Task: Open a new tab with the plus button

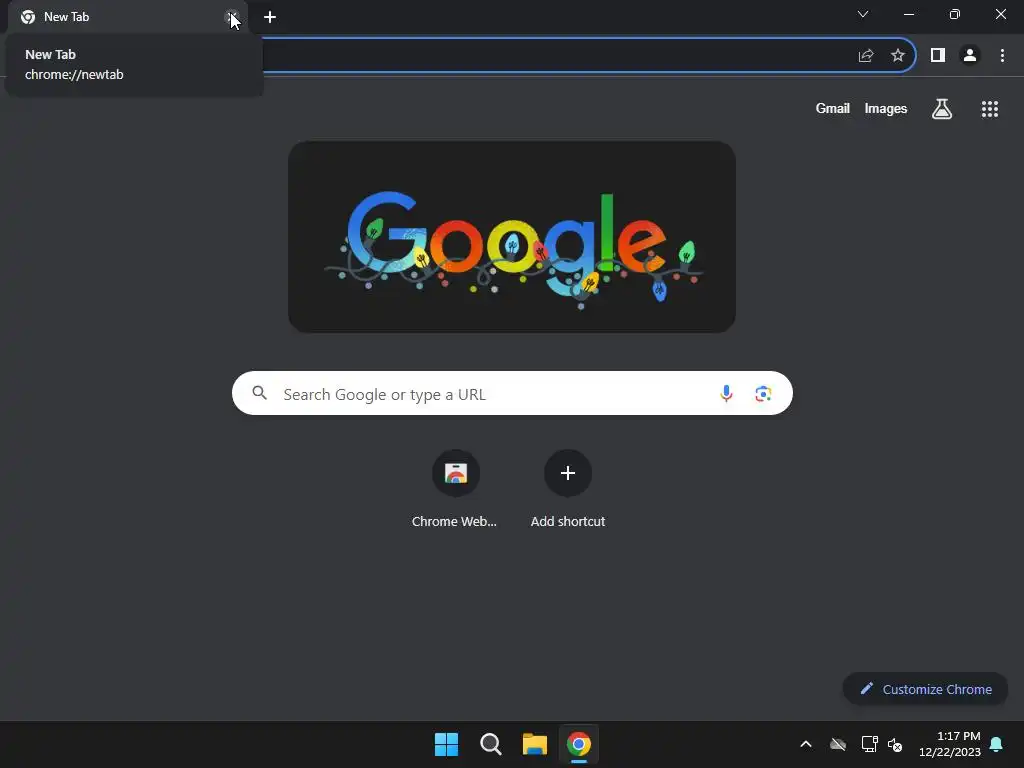Action: tap(270, 17)
